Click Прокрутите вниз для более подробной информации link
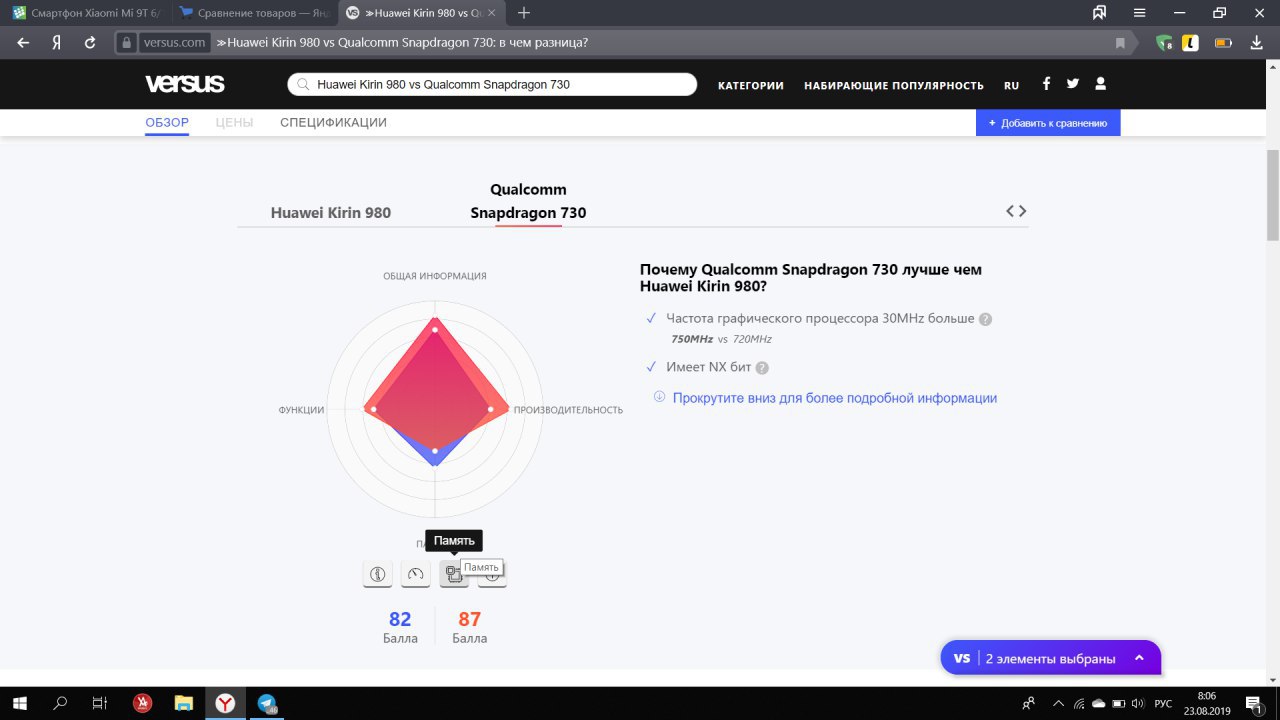This screenshot has height=720, width=1280. (x=835, y=398)
